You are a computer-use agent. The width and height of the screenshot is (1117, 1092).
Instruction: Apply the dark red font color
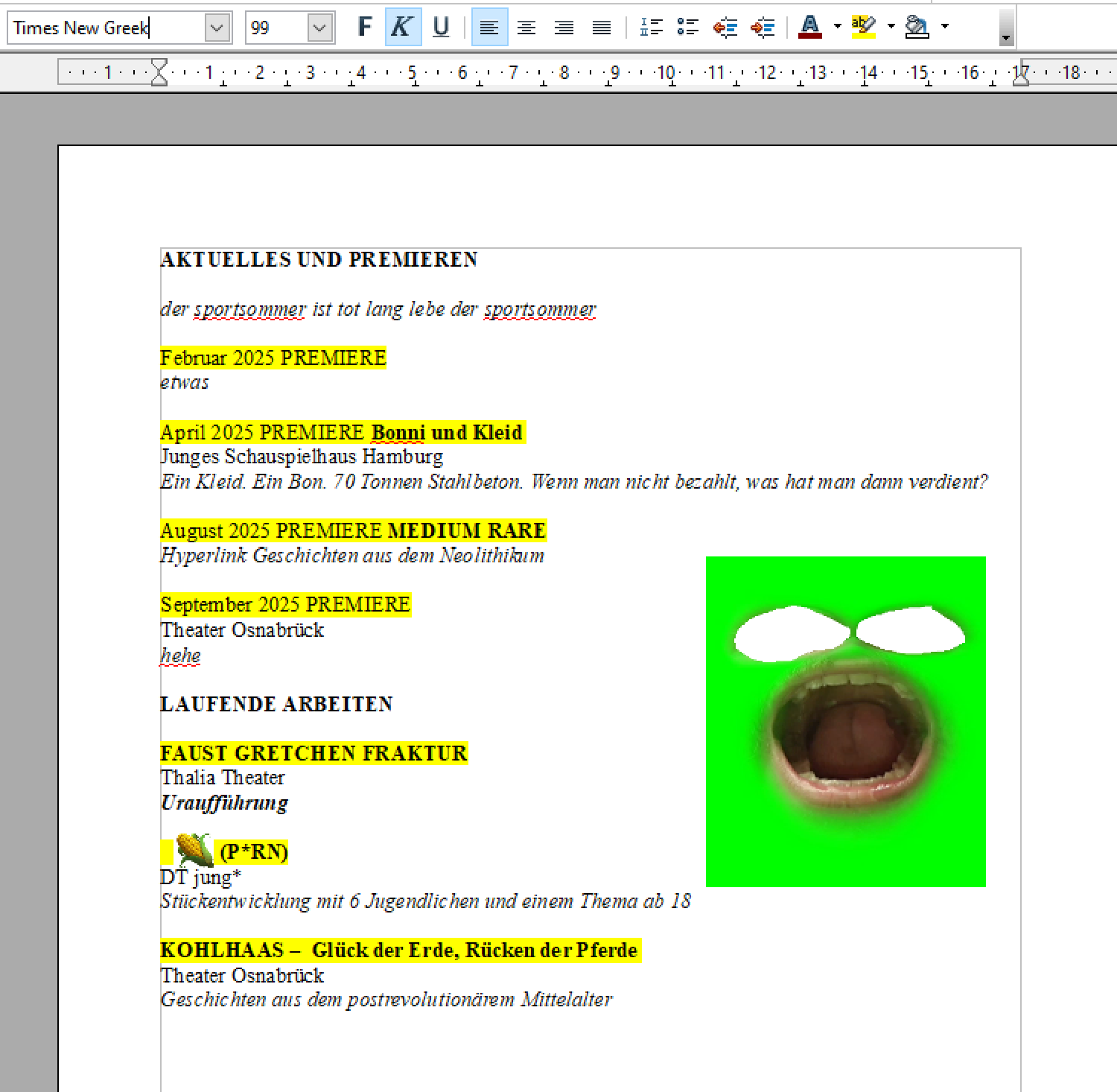point(809,28)
